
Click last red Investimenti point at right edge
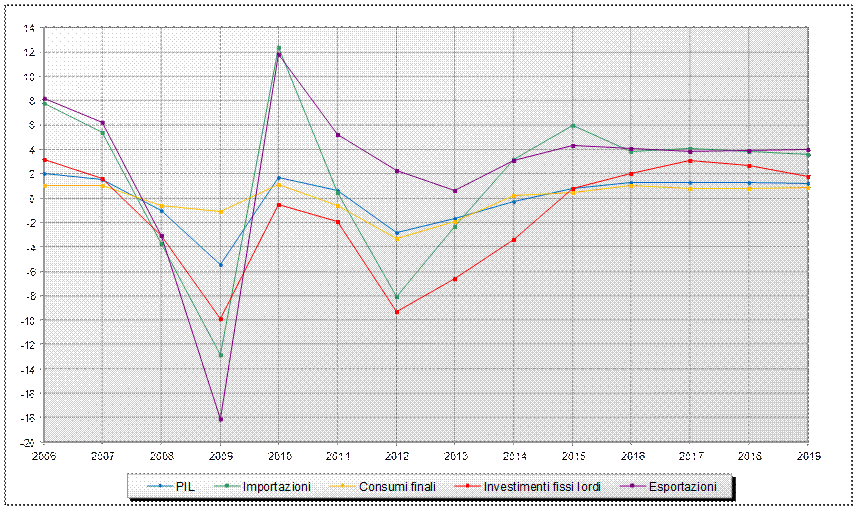[808, 177]
